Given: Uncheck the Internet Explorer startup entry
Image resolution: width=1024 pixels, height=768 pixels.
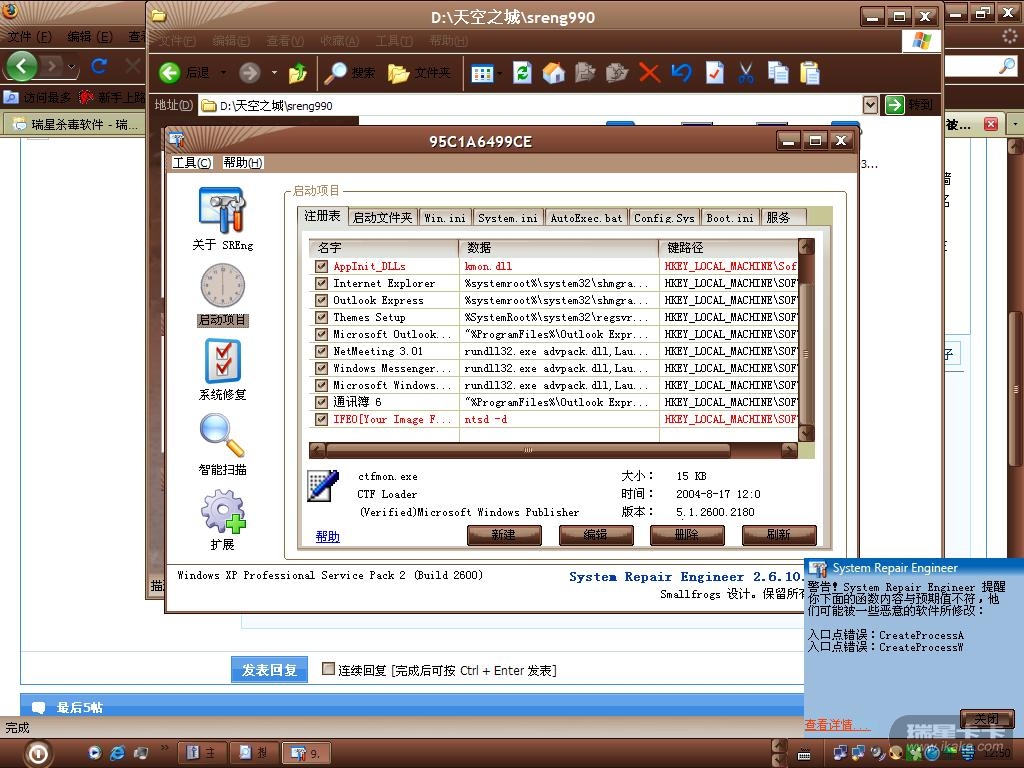Looking at the screenshot, I should (x=321, y=283).
